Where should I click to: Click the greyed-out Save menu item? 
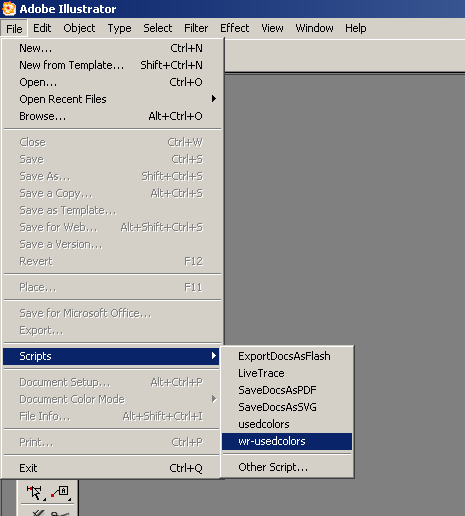(112, 159)
